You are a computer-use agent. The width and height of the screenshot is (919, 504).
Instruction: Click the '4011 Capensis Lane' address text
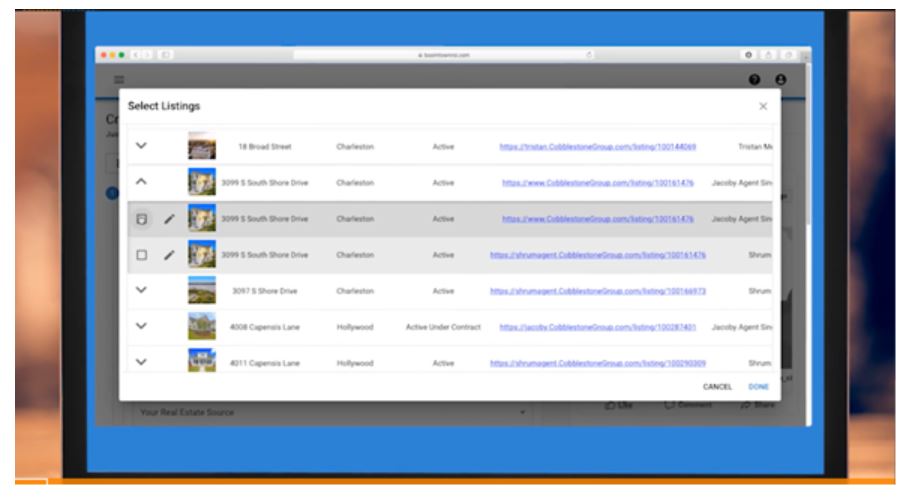pyautogui.click(x=264, y=363)
